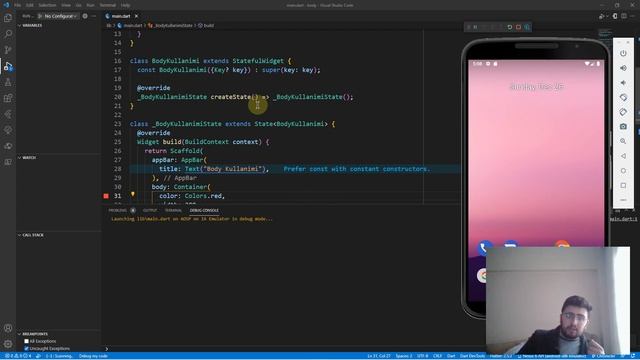This screenshot has height=360, width=640.
Task: Open DevTools from the debug toolbar
Action: pyautogui.click(x=527, y=27)
